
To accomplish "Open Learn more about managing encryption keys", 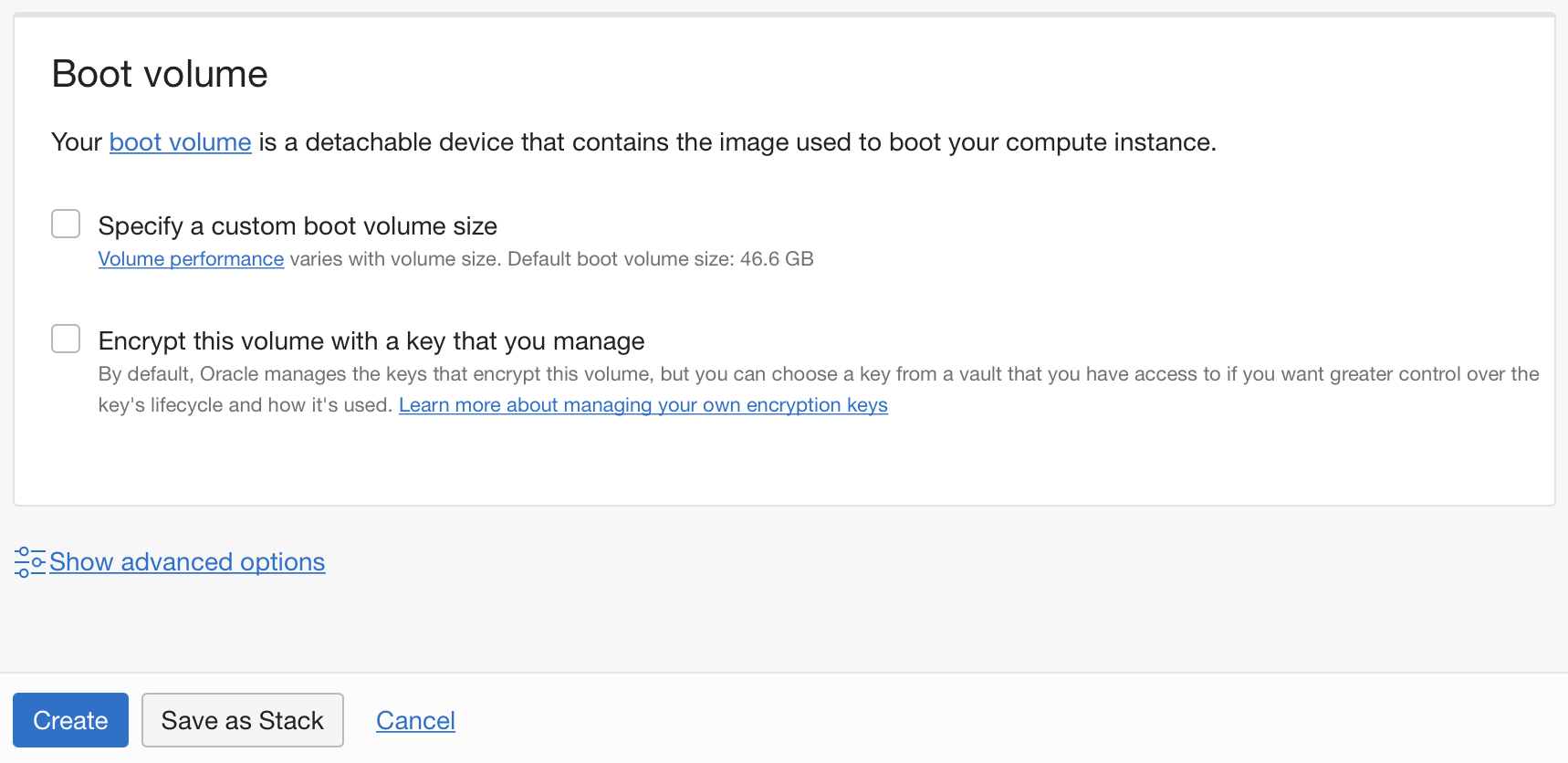I will (x=643, y=405).
